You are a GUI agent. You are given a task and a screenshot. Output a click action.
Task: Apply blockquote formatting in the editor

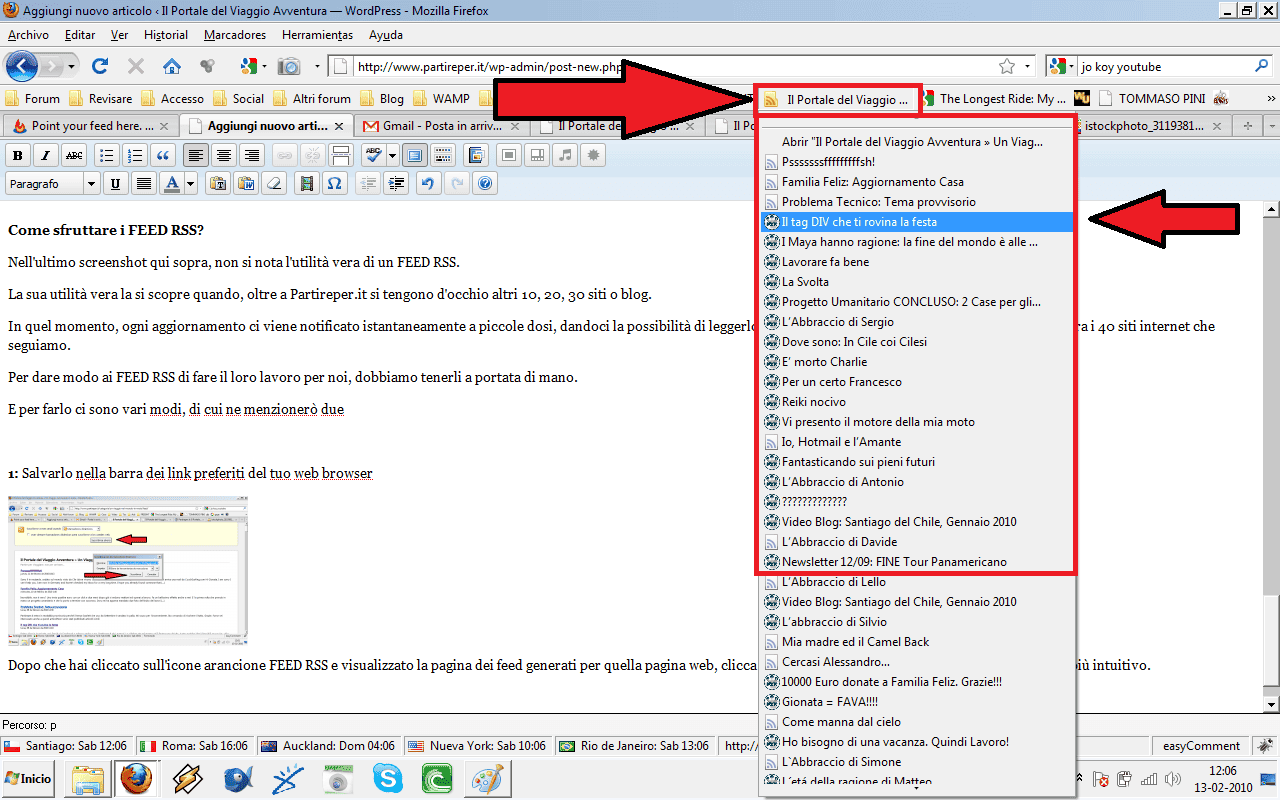(x=163, y=155)
